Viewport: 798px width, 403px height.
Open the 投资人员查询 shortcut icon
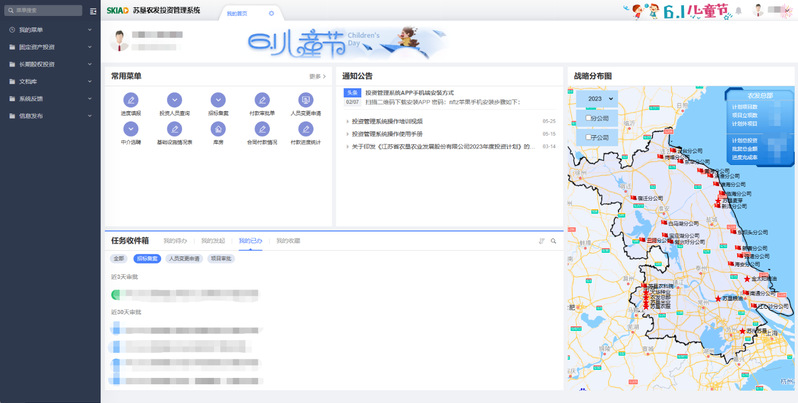[x=174, y=100]
